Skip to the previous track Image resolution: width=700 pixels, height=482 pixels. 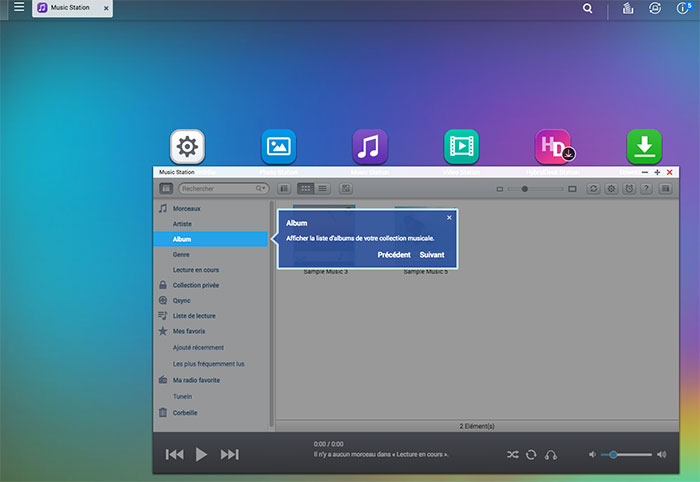174,454
